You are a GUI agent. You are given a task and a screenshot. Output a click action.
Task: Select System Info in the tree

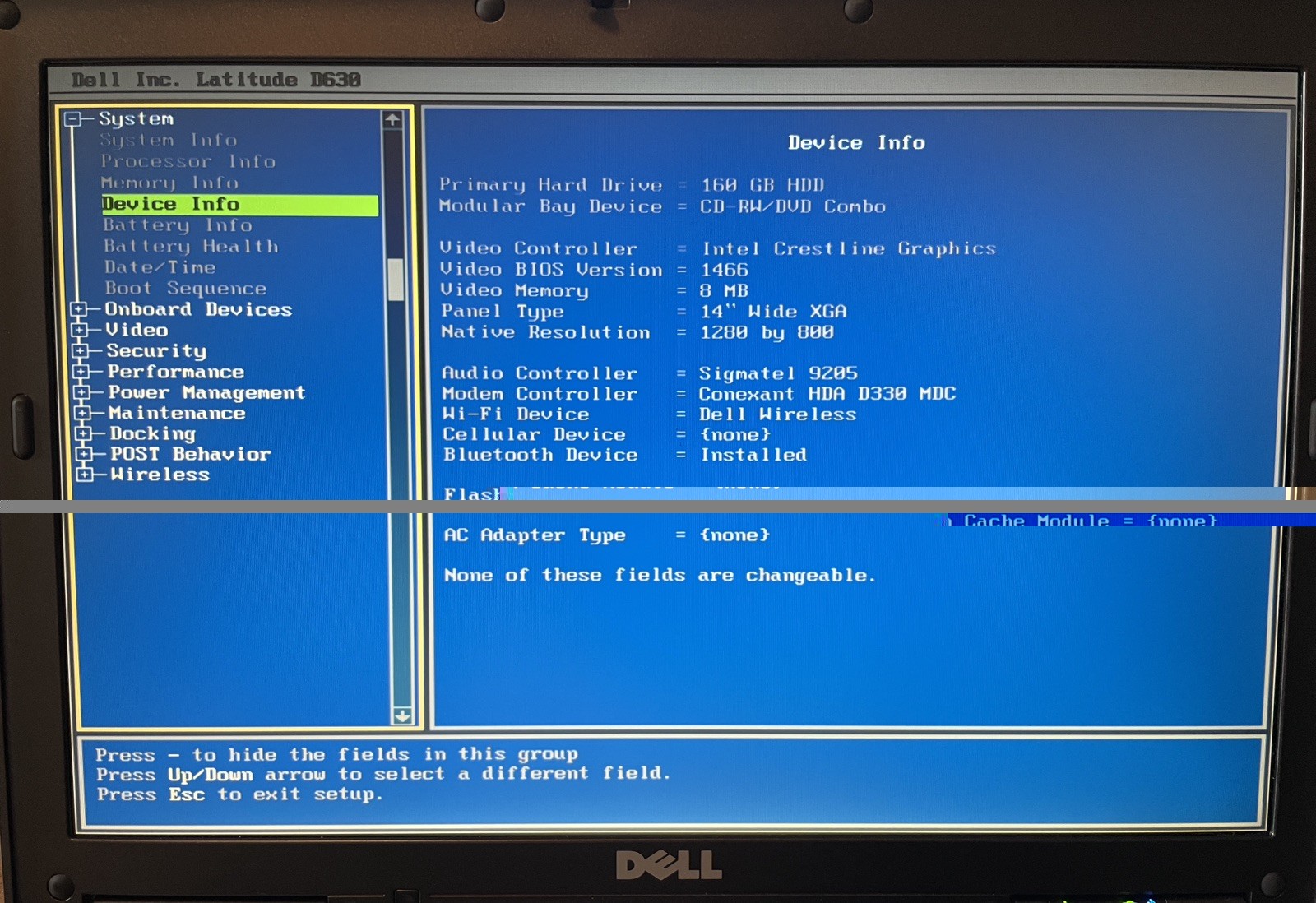(169, 141)
